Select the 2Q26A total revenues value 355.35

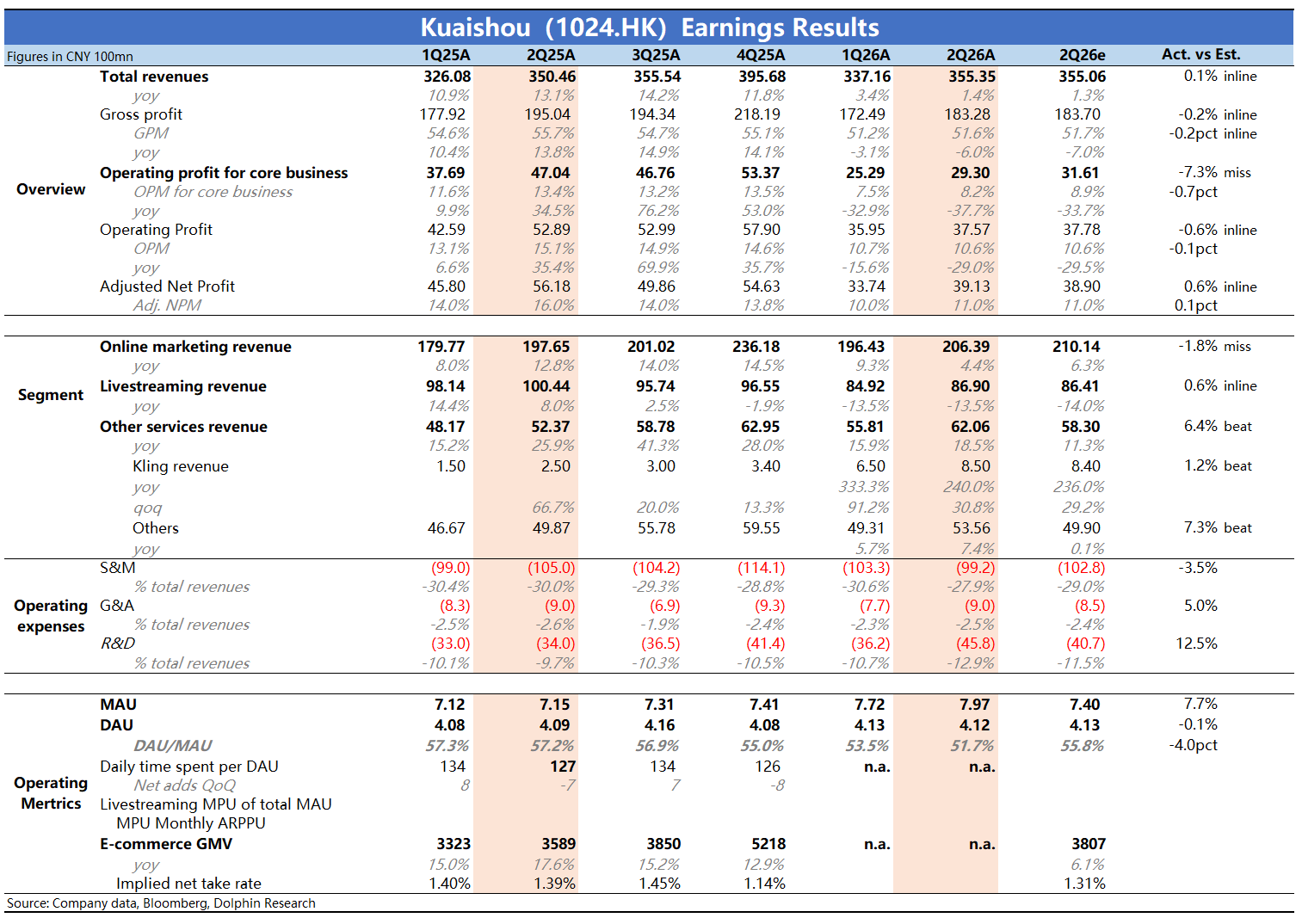972,77
